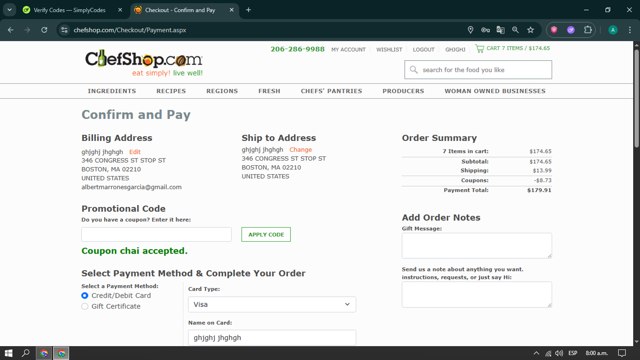
Task: Open Windows taskbar search
Action: pyautogui.click(x=26, y=353)
